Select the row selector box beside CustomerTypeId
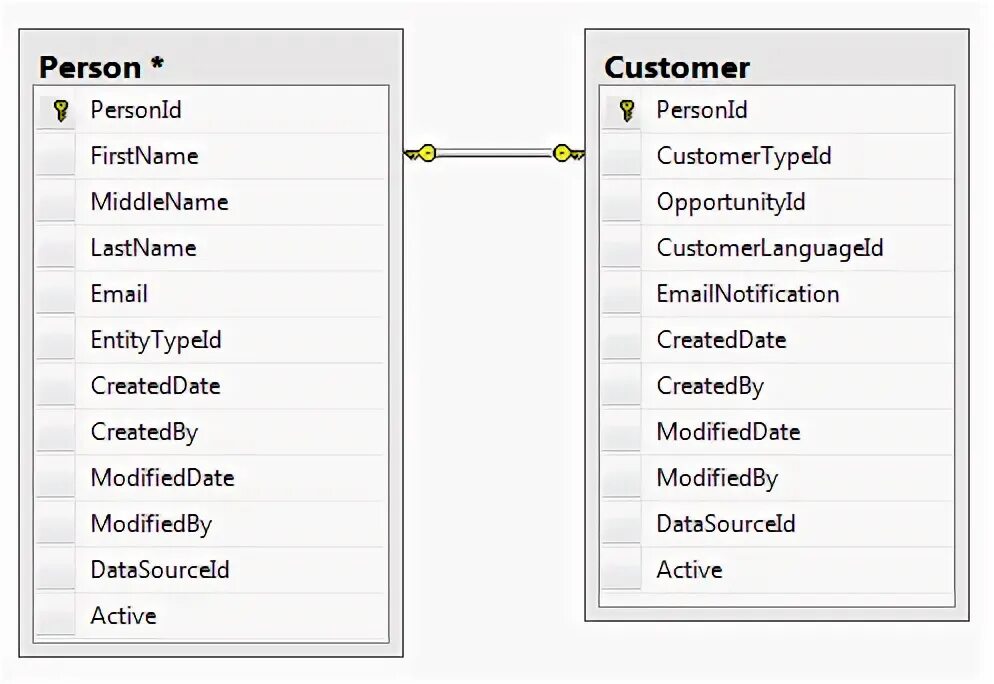The width and height of the screenshot is (994, 684). click(622, 156)
